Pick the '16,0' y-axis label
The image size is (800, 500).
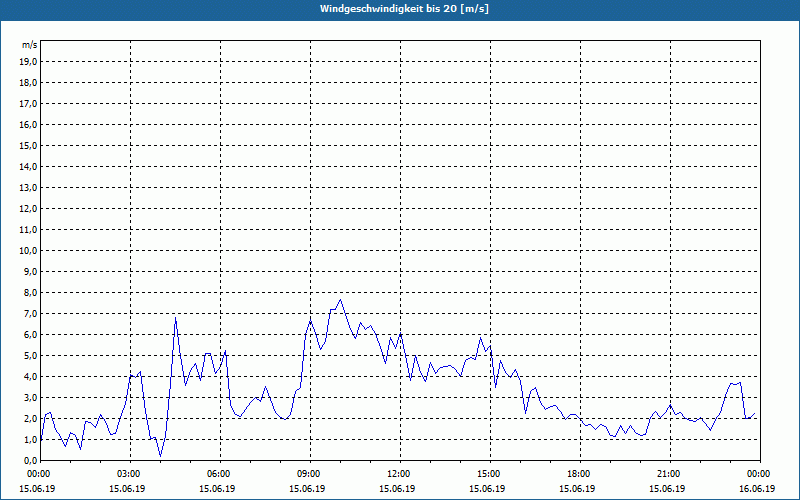point(28,124)
